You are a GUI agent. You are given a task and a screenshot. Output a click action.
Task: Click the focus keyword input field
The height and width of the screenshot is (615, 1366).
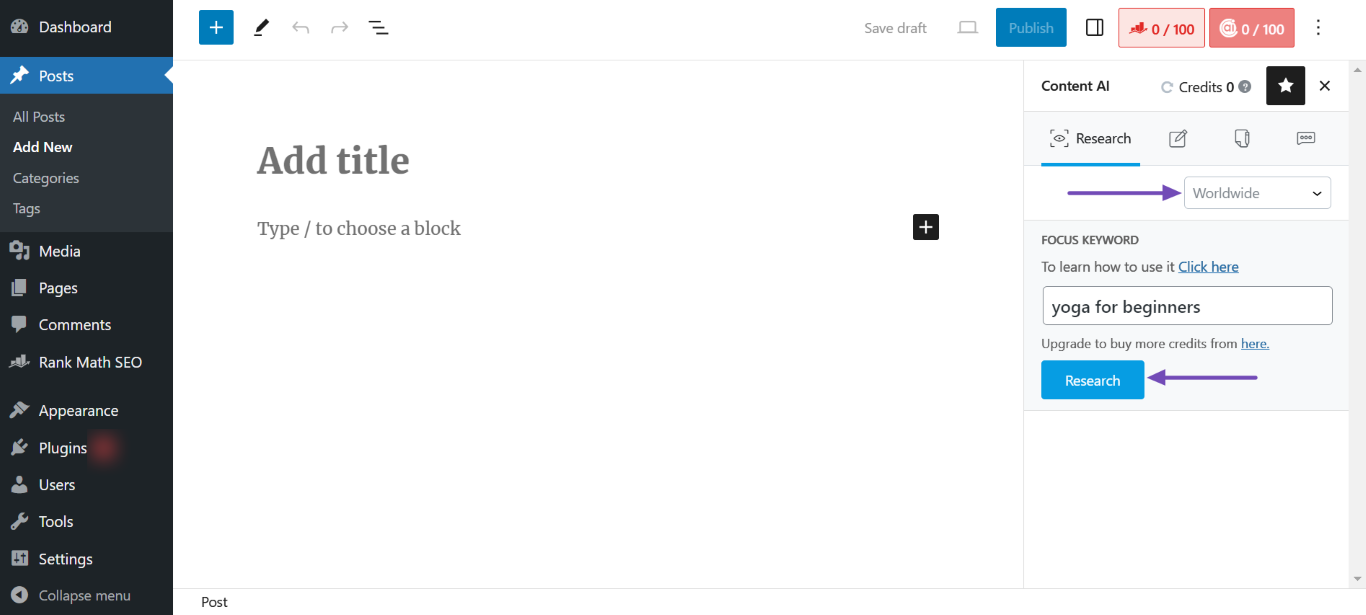[1187, 306]
